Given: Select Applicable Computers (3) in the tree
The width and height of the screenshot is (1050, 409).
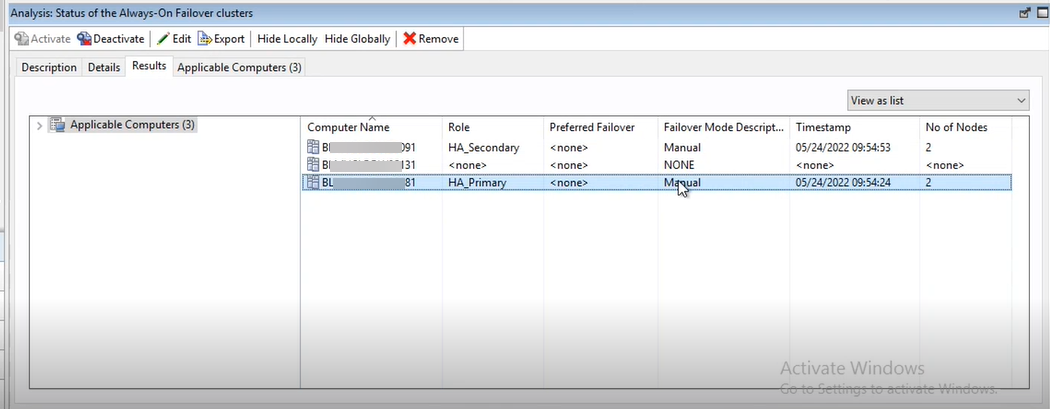Looking at the screenshot, I should pyautogui.click(x=133, y=125).
